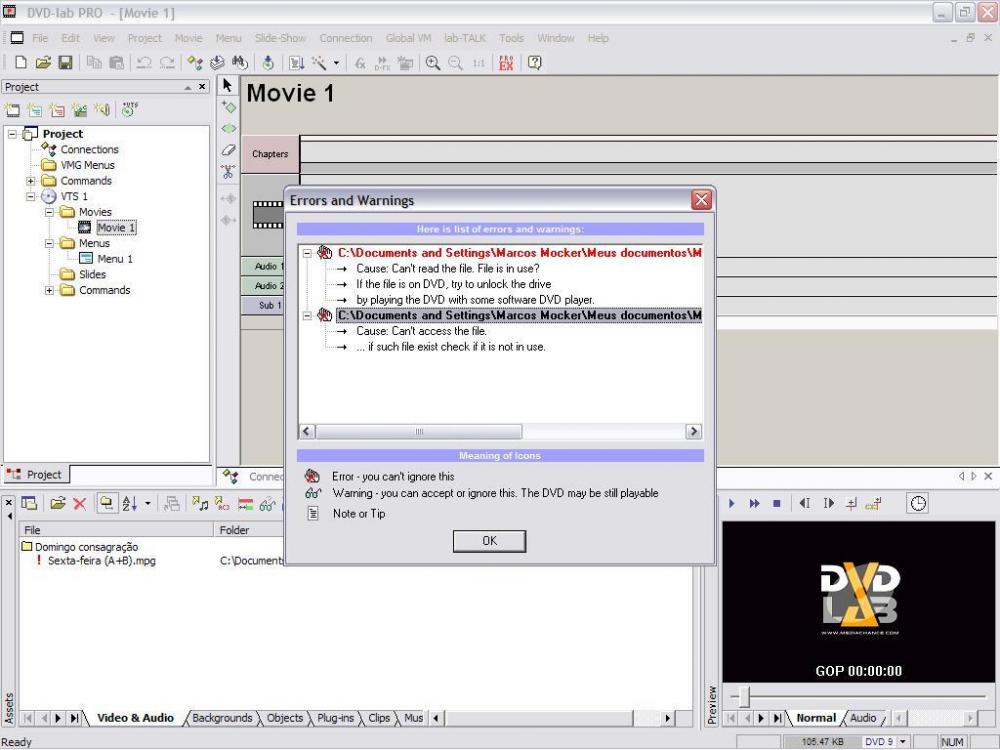Click the Help question mark icon
The height and width of the screenshot is (750, 1000).
(535, 63)
